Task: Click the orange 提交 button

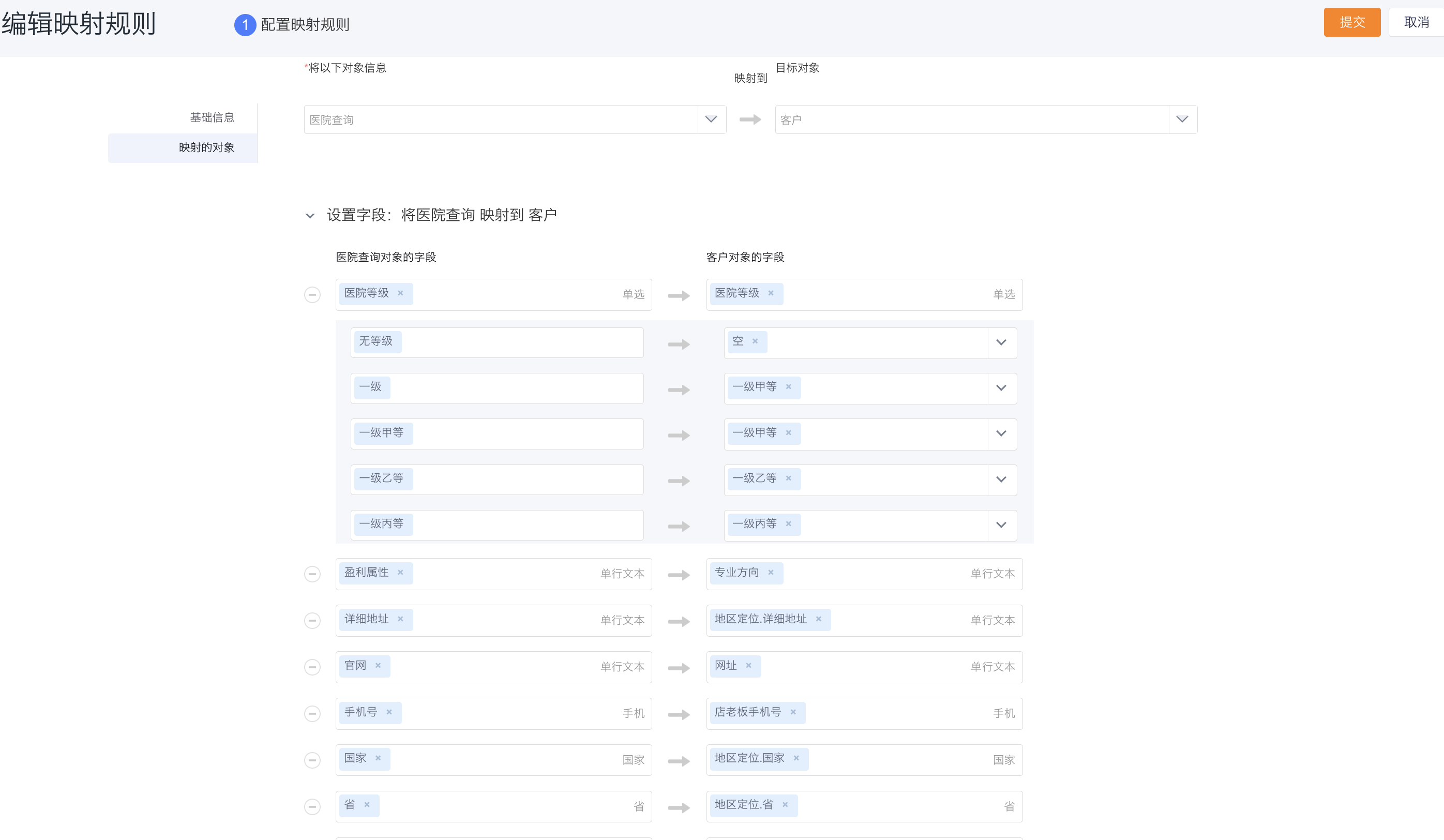Action: [x=1352, y=22]
